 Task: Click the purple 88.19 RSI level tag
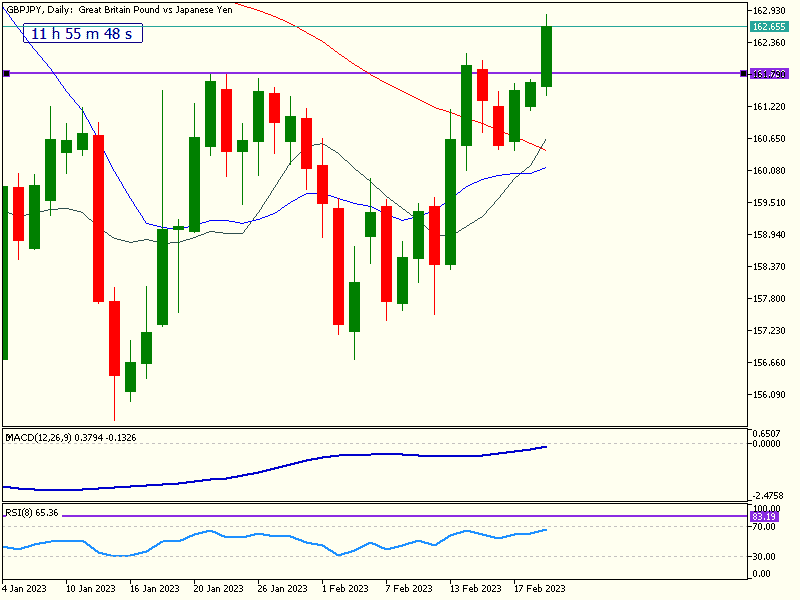tap(767, 517)
